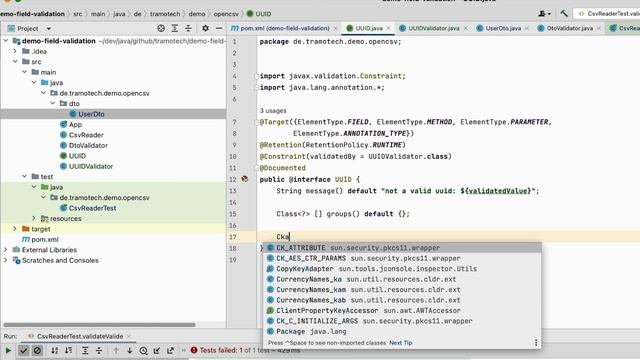This screenshot has height=360, width=640.
Task: Choose CK_ATTRIBUTE completion suggestion
Action: pos(402,248)
